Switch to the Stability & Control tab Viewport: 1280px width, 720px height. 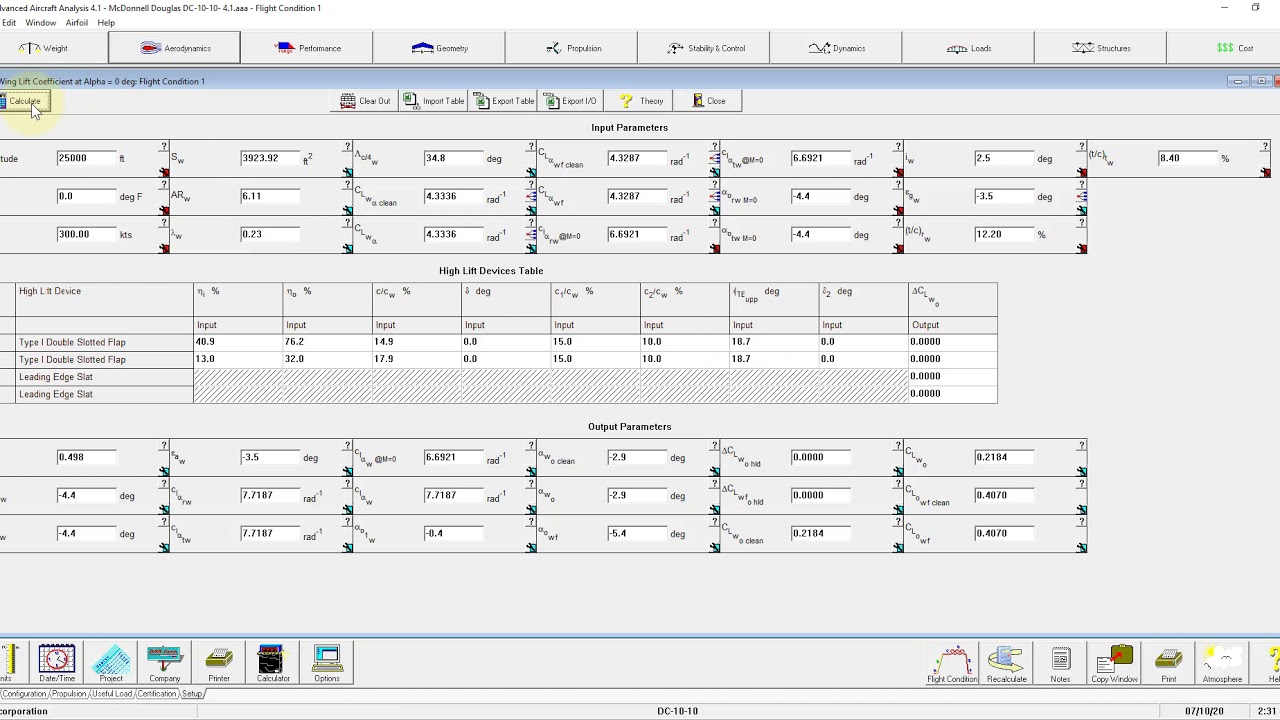705,48
